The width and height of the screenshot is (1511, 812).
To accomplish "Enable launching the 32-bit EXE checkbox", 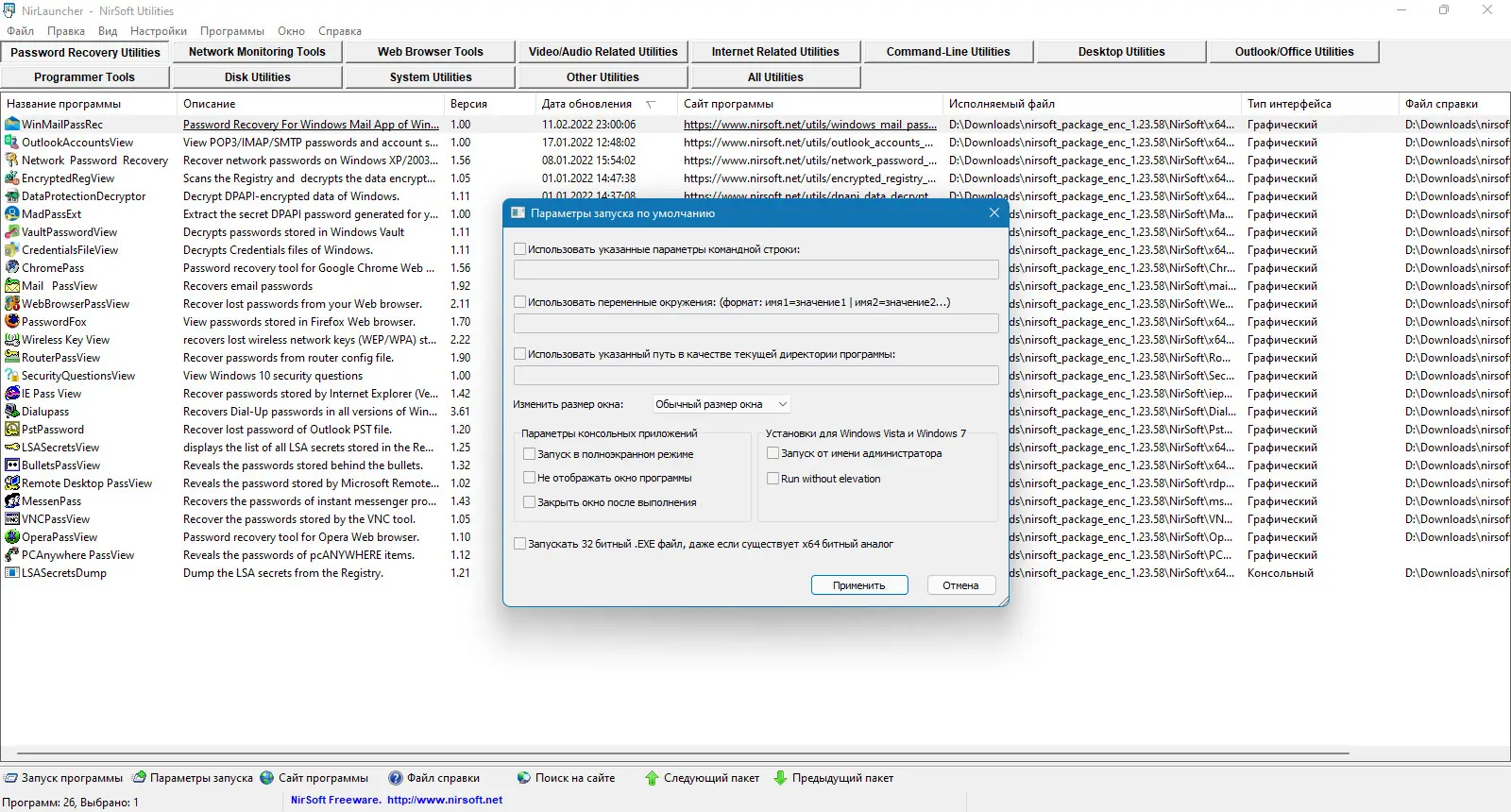I will (519, 544).
